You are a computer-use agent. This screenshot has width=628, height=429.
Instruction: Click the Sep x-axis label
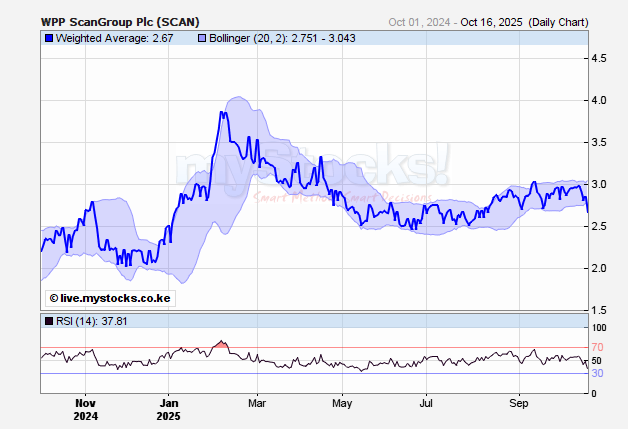(x=519, y=406)
